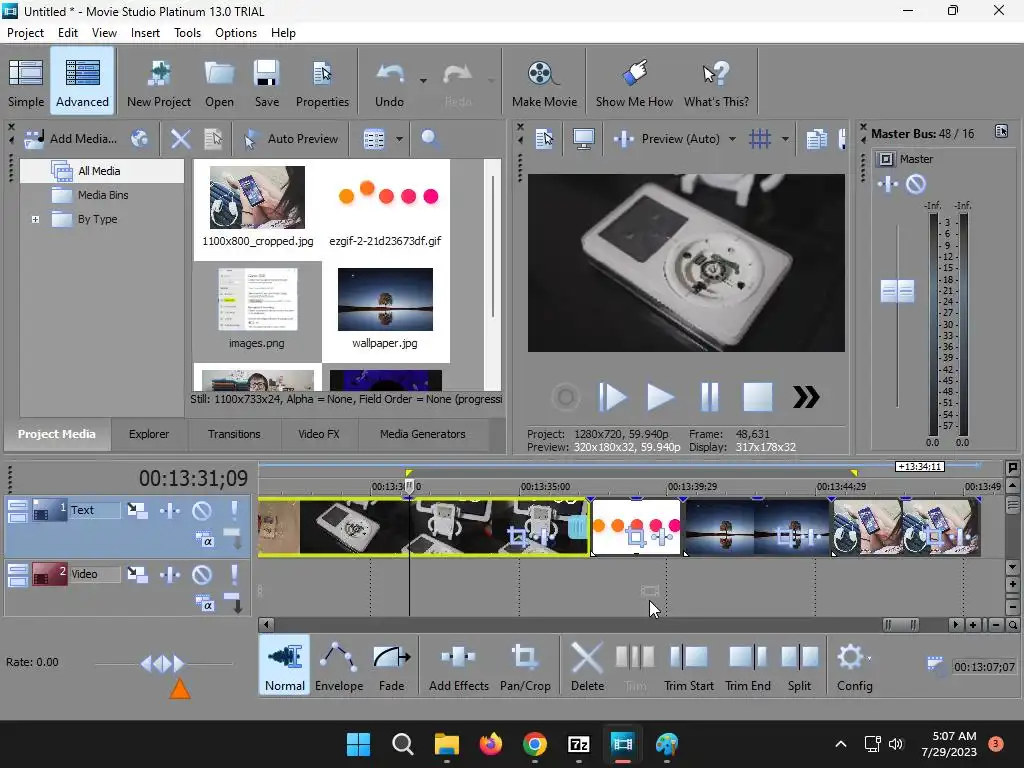Save the project with the Save icon
Screen dimensions: 1024x768
266,82
